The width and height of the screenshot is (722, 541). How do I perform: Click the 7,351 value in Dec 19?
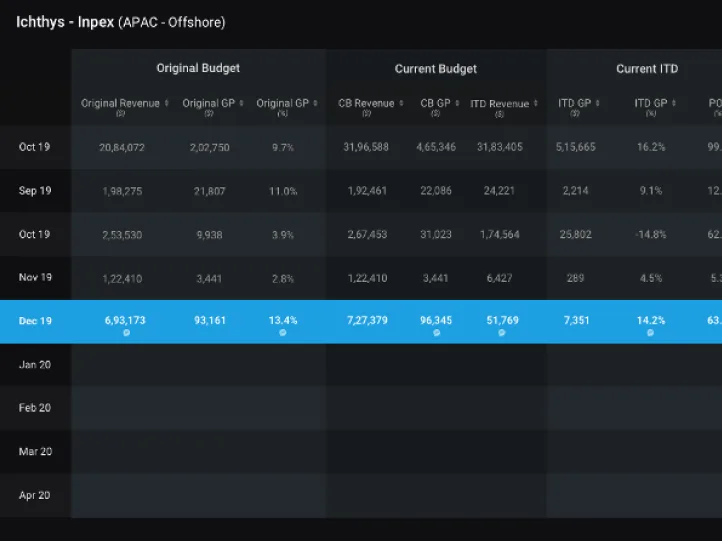click(576, 320)
